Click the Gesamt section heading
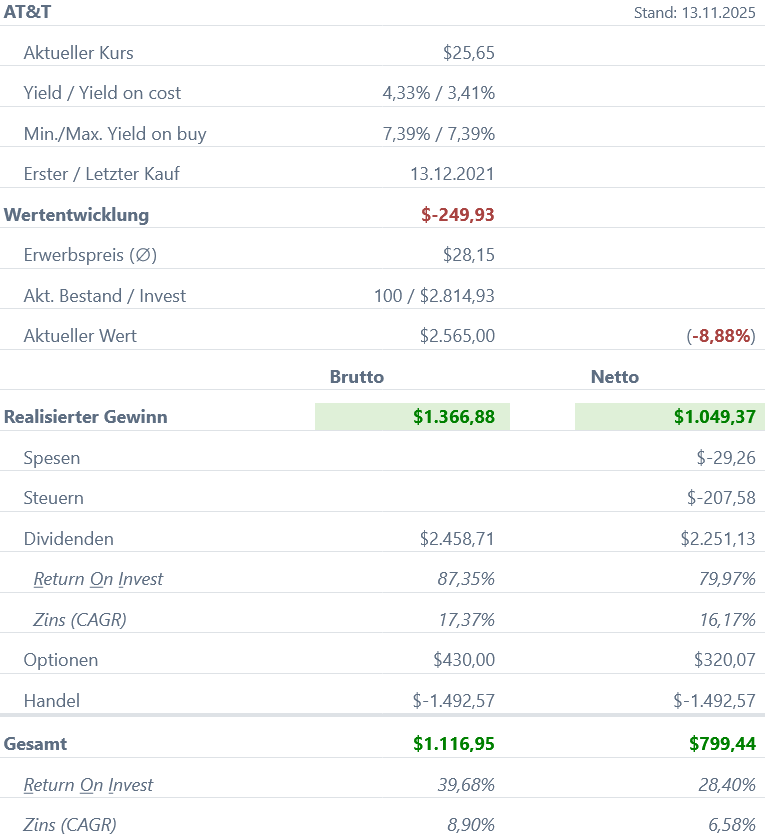 point(36,744)
